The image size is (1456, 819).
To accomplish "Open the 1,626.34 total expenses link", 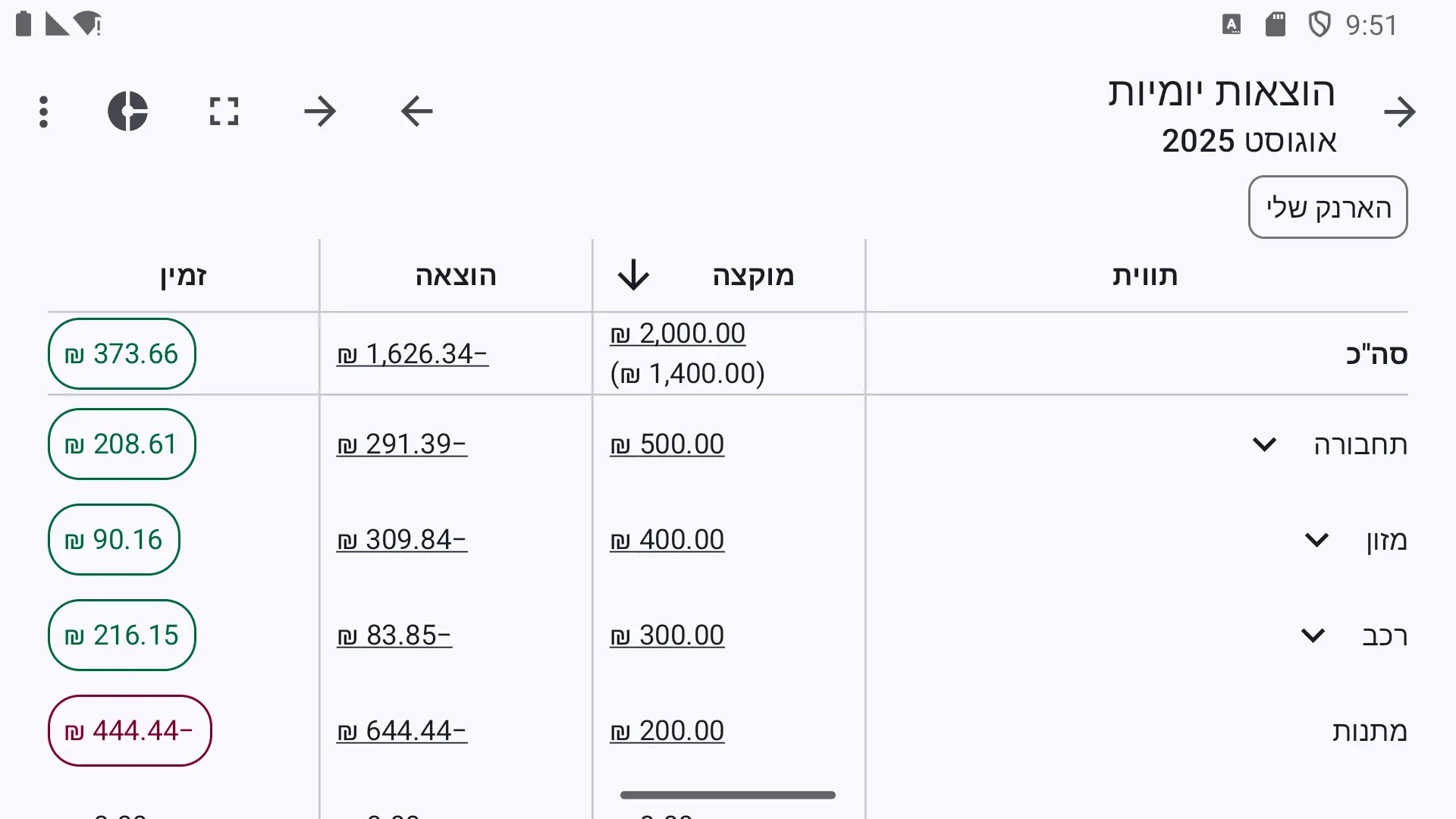I will pyautogui.click(x=413, y=354).
